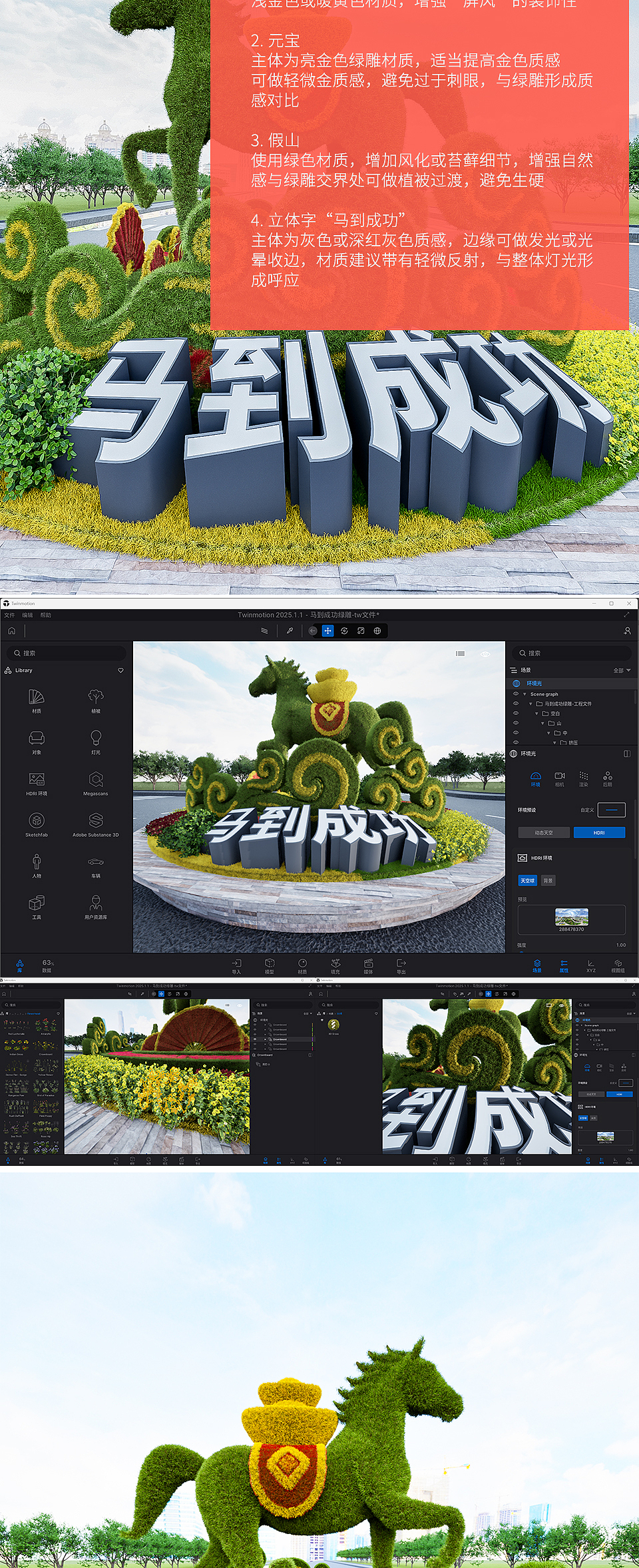Open the Megascans library category
The image size is (639, 1568).
[x=96, y=784]
